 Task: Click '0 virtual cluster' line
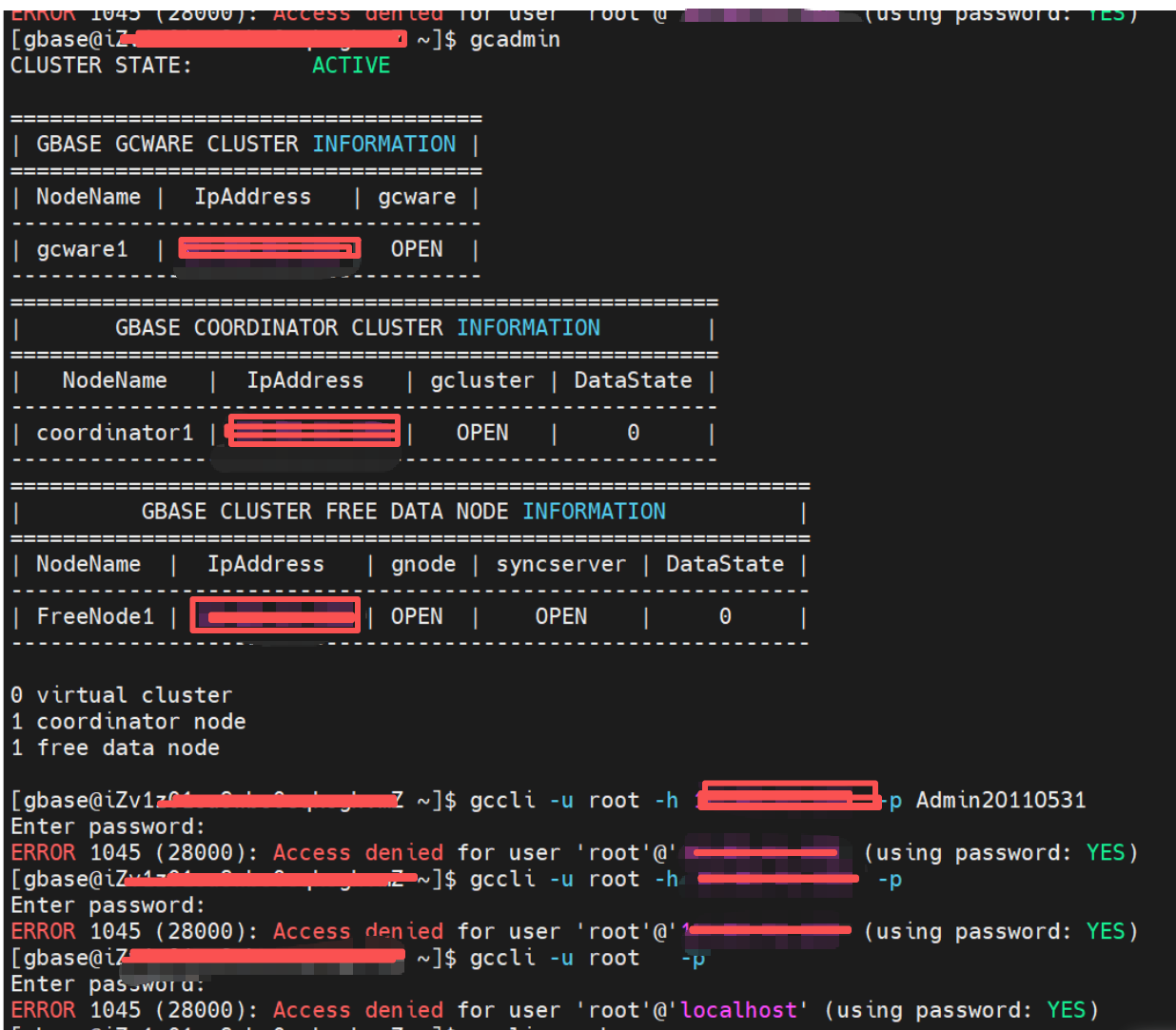[x=121, y=695]
